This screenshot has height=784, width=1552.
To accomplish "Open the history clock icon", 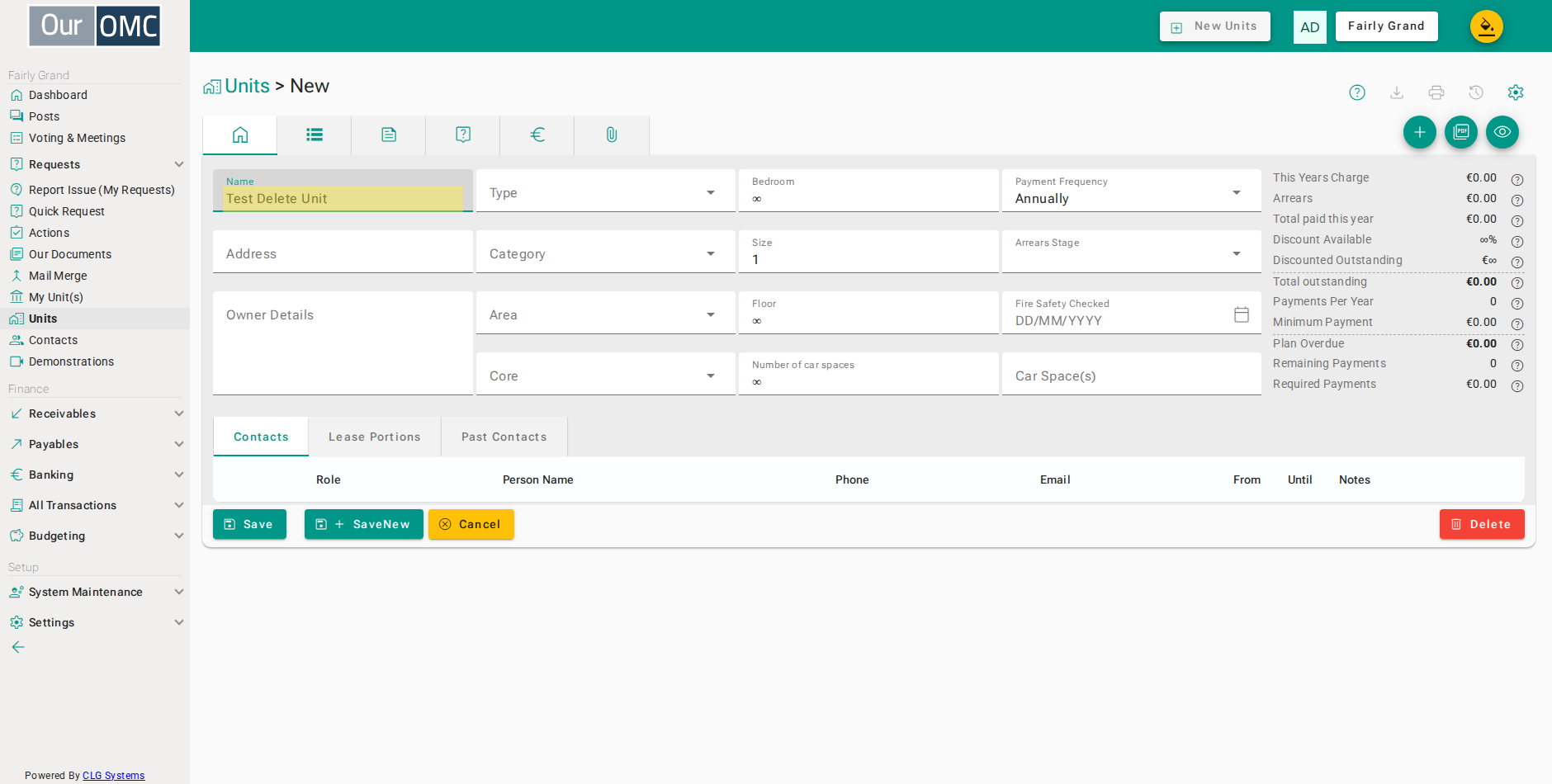I will 1476,92.
